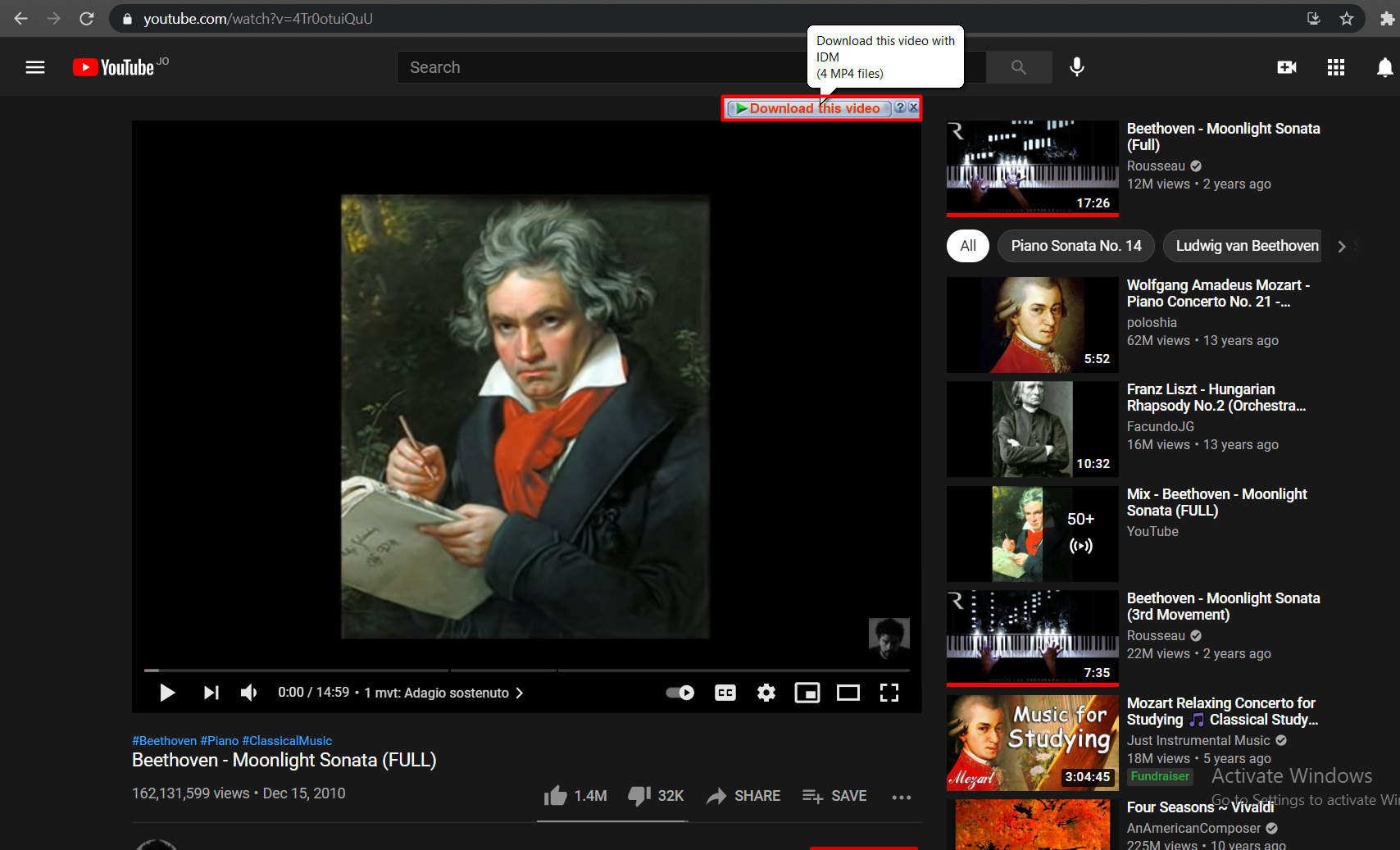1400x850 pixels.
Task: Open the notifications bell
Action: pyautogui.click(x=1384, y=67)
